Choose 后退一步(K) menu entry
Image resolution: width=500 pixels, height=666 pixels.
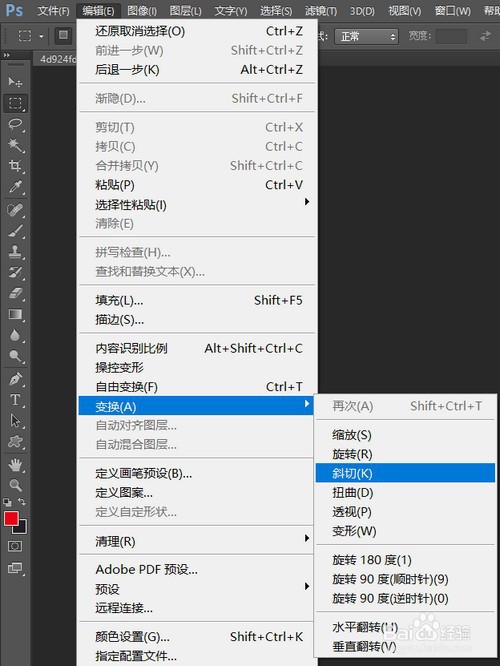(198, 69)
